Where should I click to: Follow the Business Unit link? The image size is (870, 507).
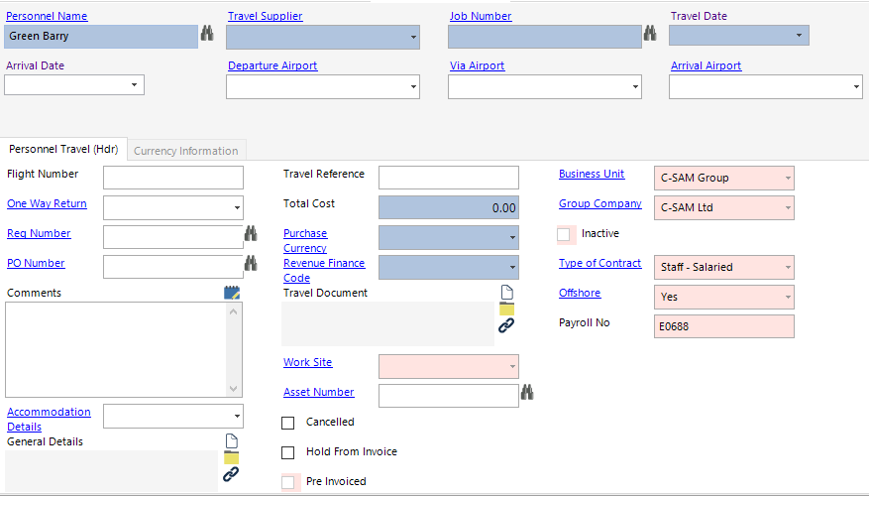pyautogui.click(x=591, y=174)
